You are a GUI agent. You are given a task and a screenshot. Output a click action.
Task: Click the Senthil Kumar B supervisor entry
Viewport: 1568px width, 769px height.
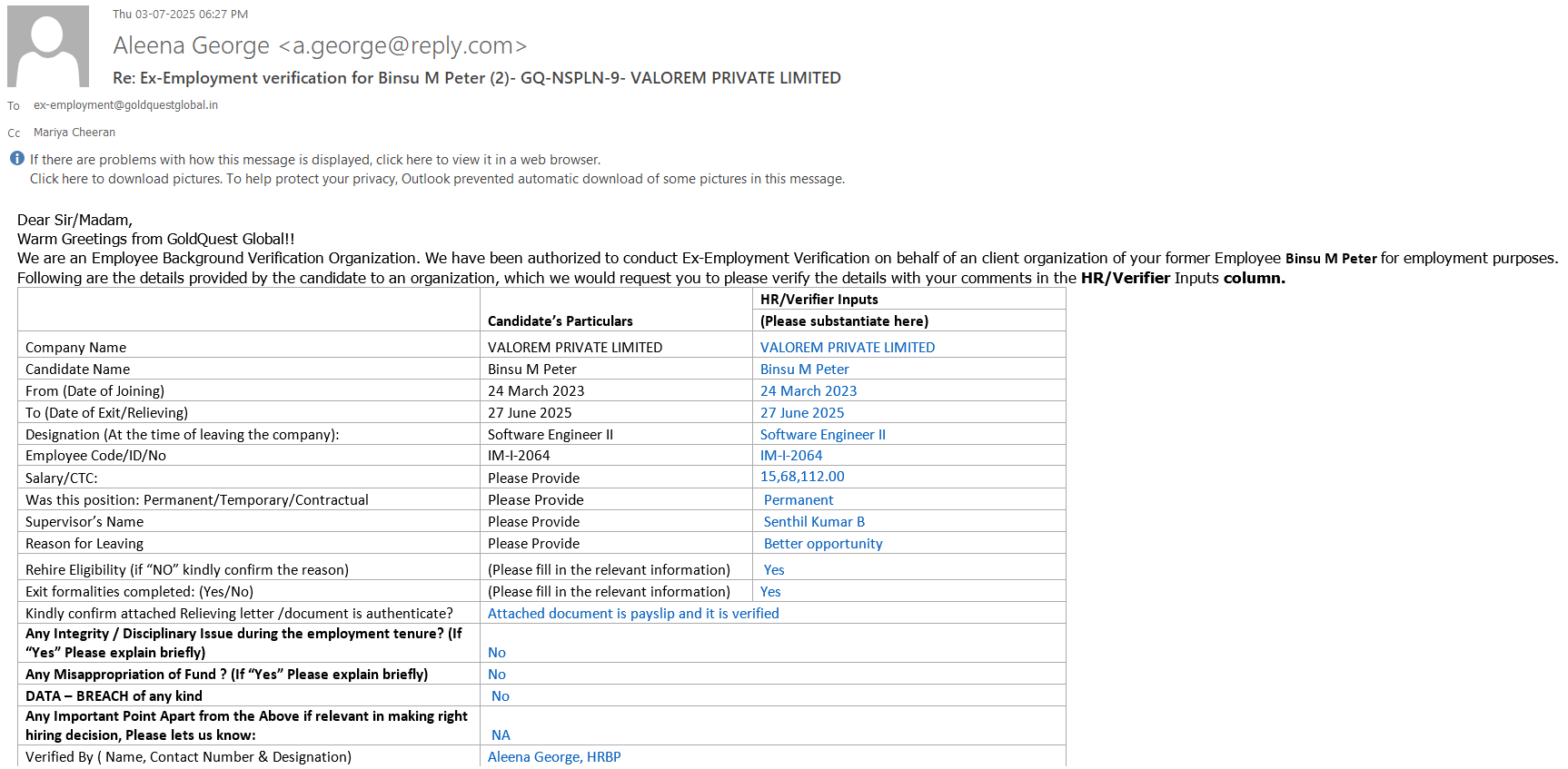click(x=813, y=522)
